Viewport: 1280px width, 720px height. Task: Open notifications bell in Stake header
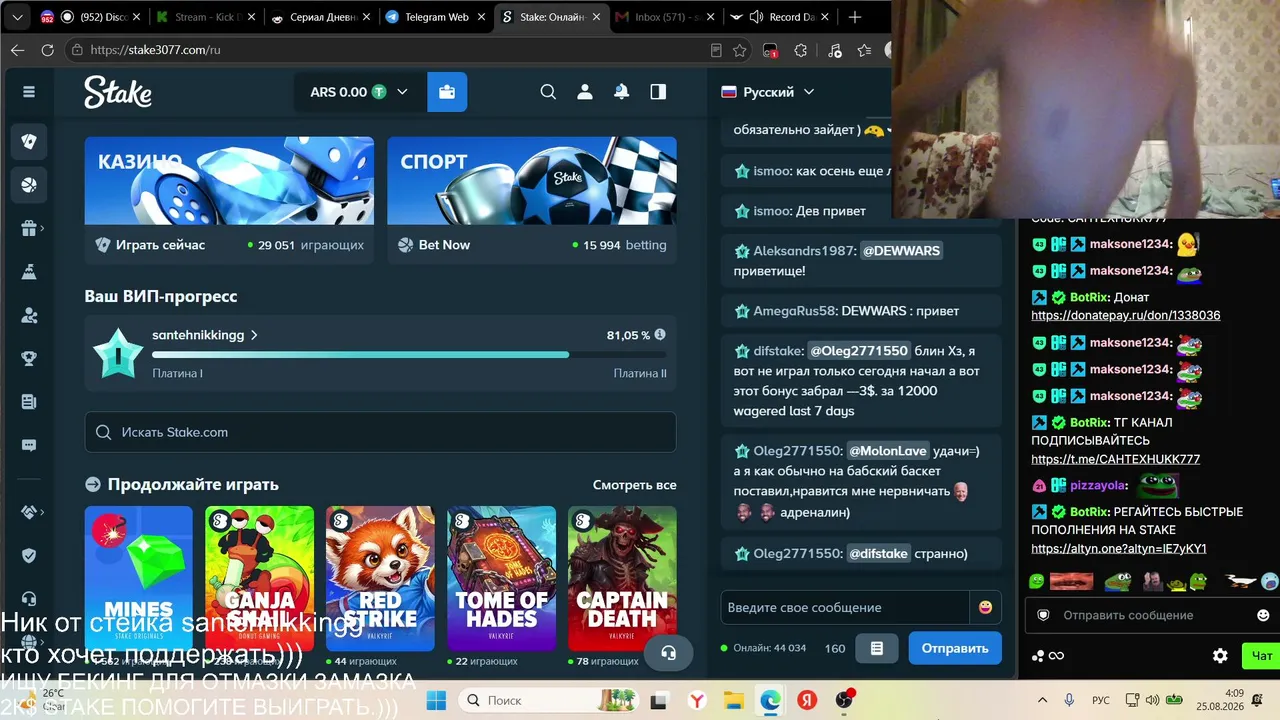coord(621,92)
